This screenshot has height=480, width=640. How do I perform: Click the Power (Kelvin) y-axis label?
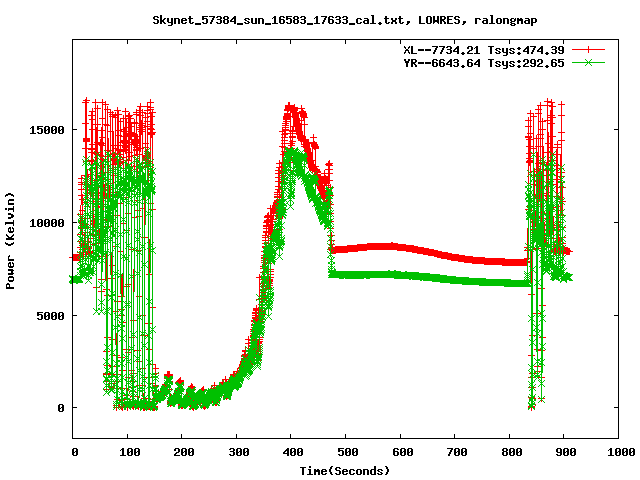click(10, 241)
